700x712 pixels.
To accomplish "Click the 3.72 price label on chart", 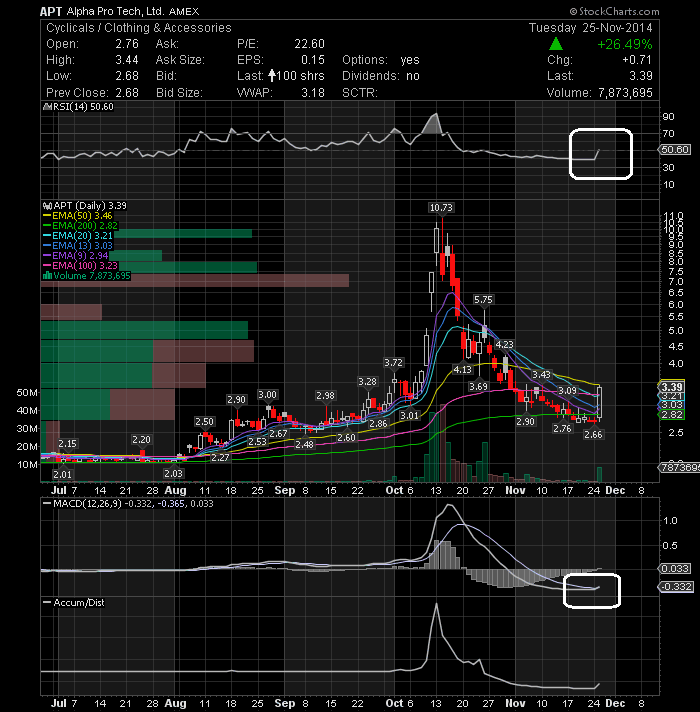I will pyautogui.click(x=393, y=363).
